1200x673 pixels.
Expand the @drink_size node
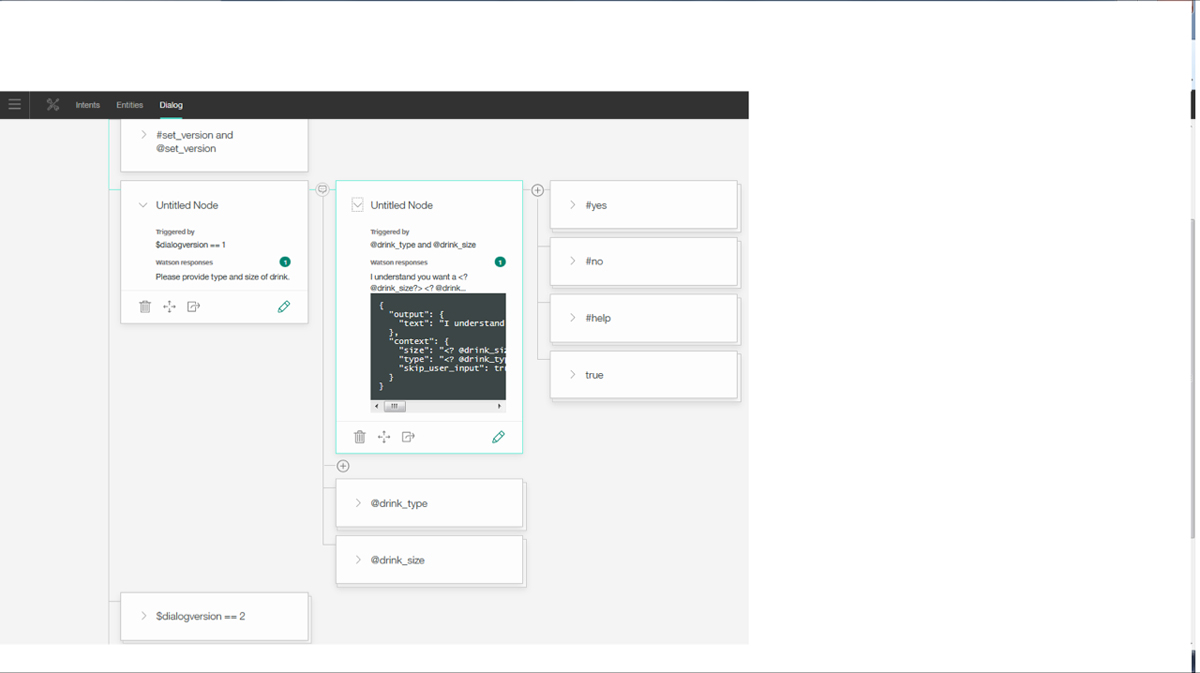[358, 560]
